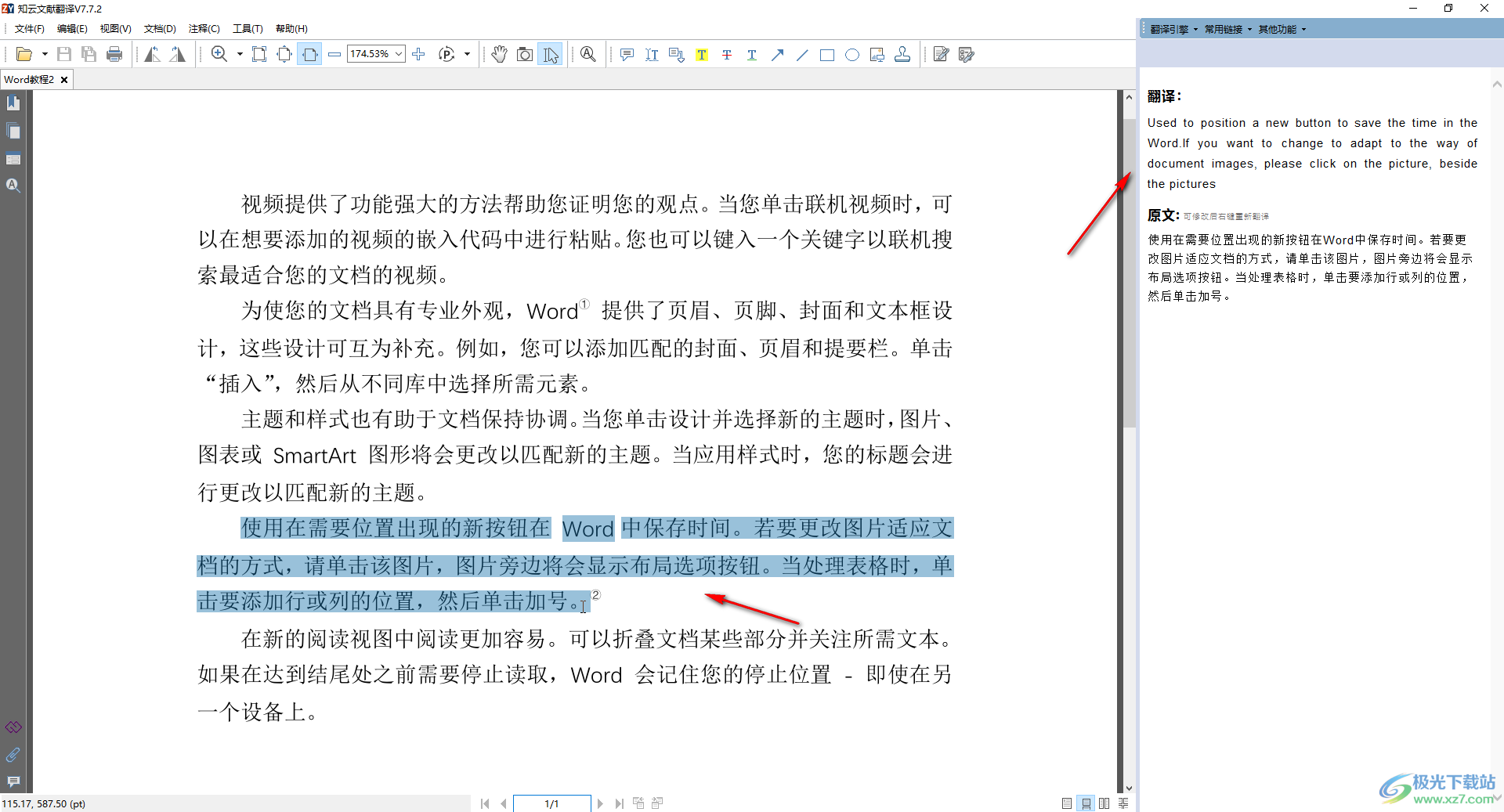Click the edit form pencil icon
1504x812 pixels.
(967, 54)
